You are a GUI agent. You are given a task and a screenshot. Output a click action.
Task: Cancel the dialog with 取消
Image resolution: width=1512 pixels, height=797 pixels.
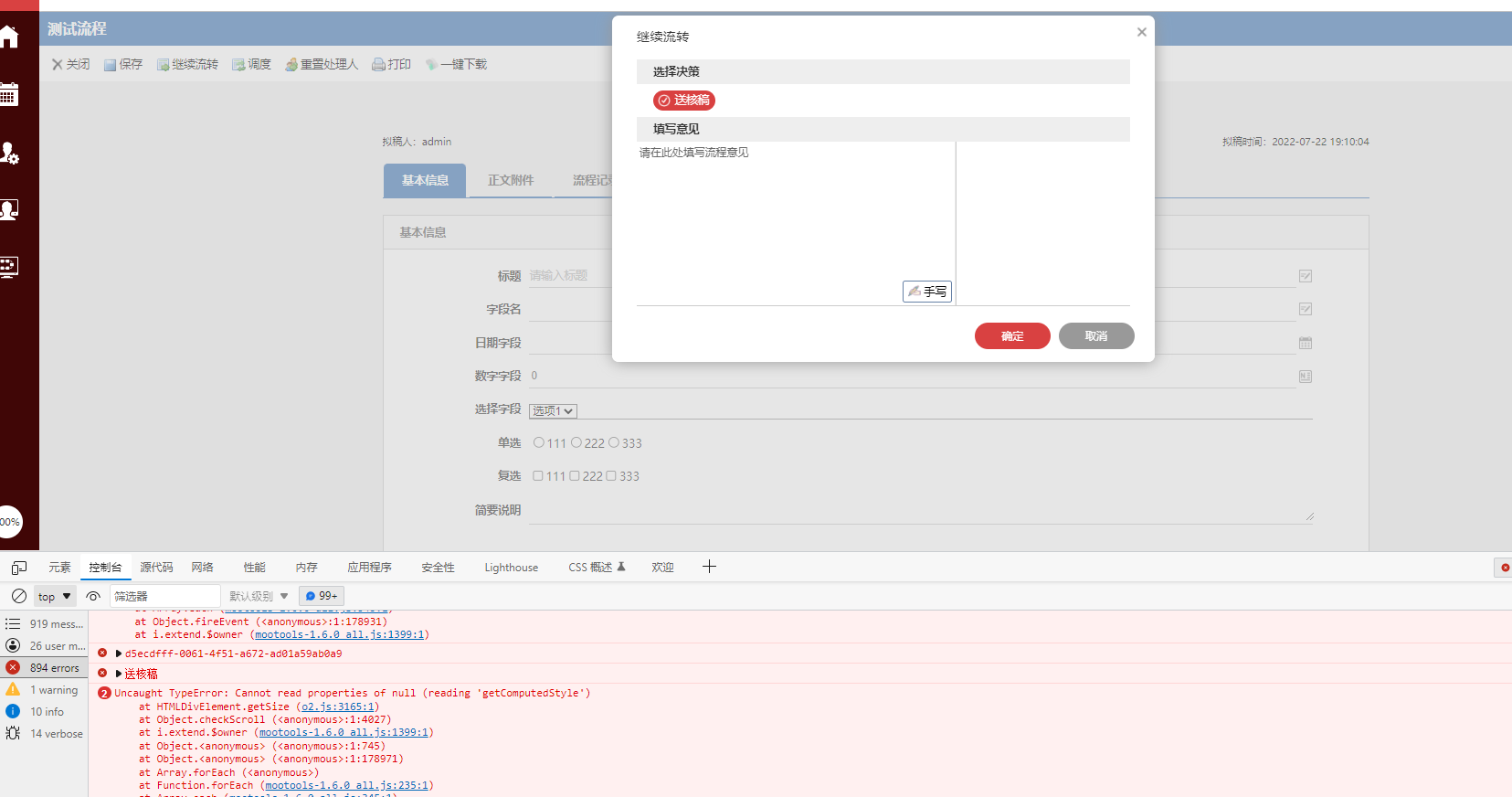1096,336
